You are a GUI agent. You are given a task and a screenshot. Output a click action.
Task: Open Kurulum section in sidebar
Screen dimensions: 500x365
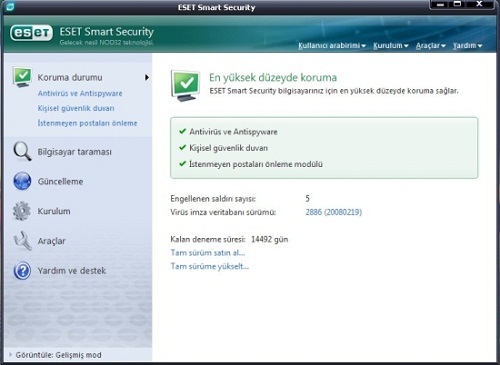coord(54,211)
